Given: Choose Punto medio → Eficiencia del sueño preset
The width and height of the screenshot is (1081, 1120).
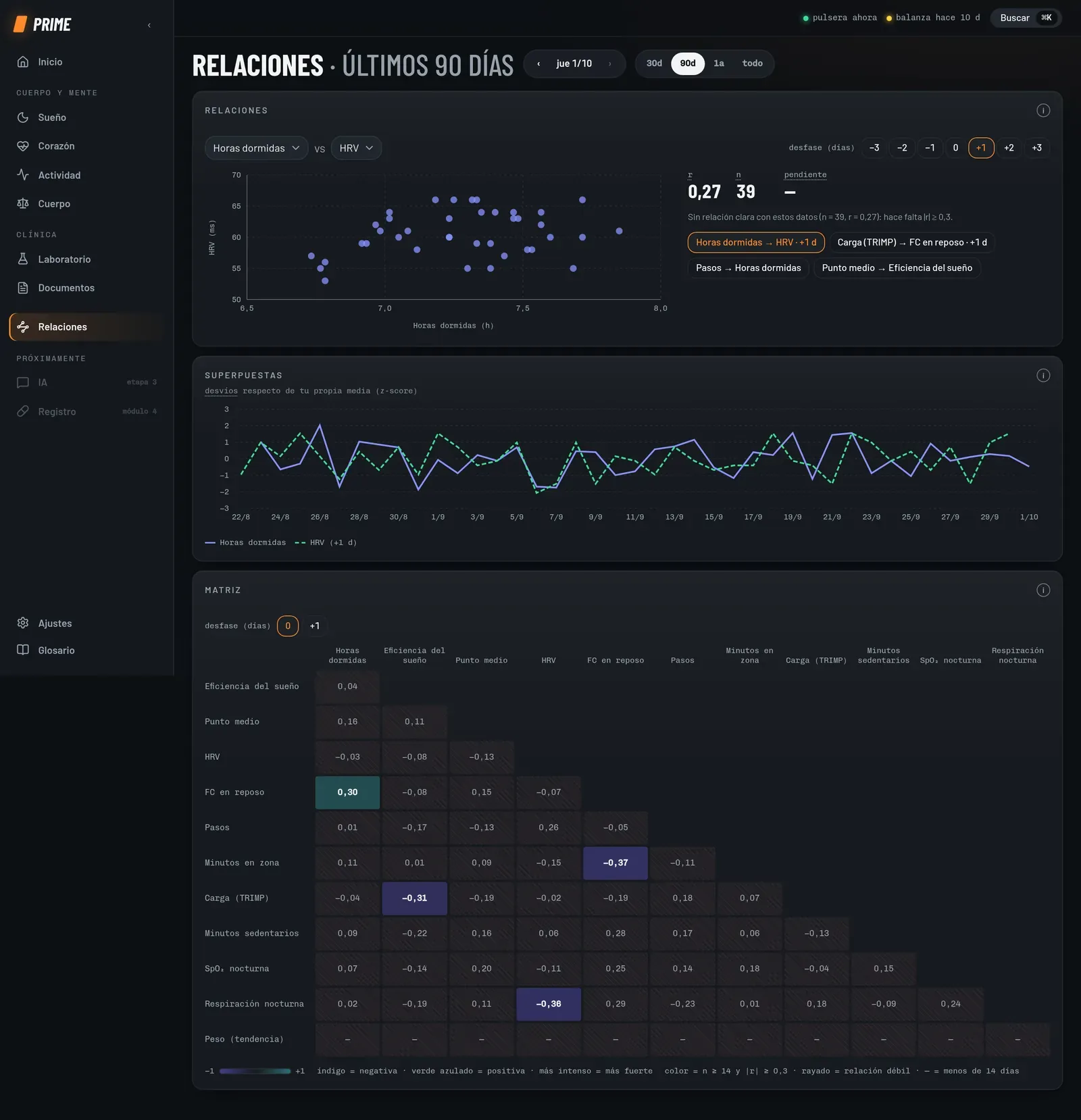Looking at the screenshot, I should [897, 268].
